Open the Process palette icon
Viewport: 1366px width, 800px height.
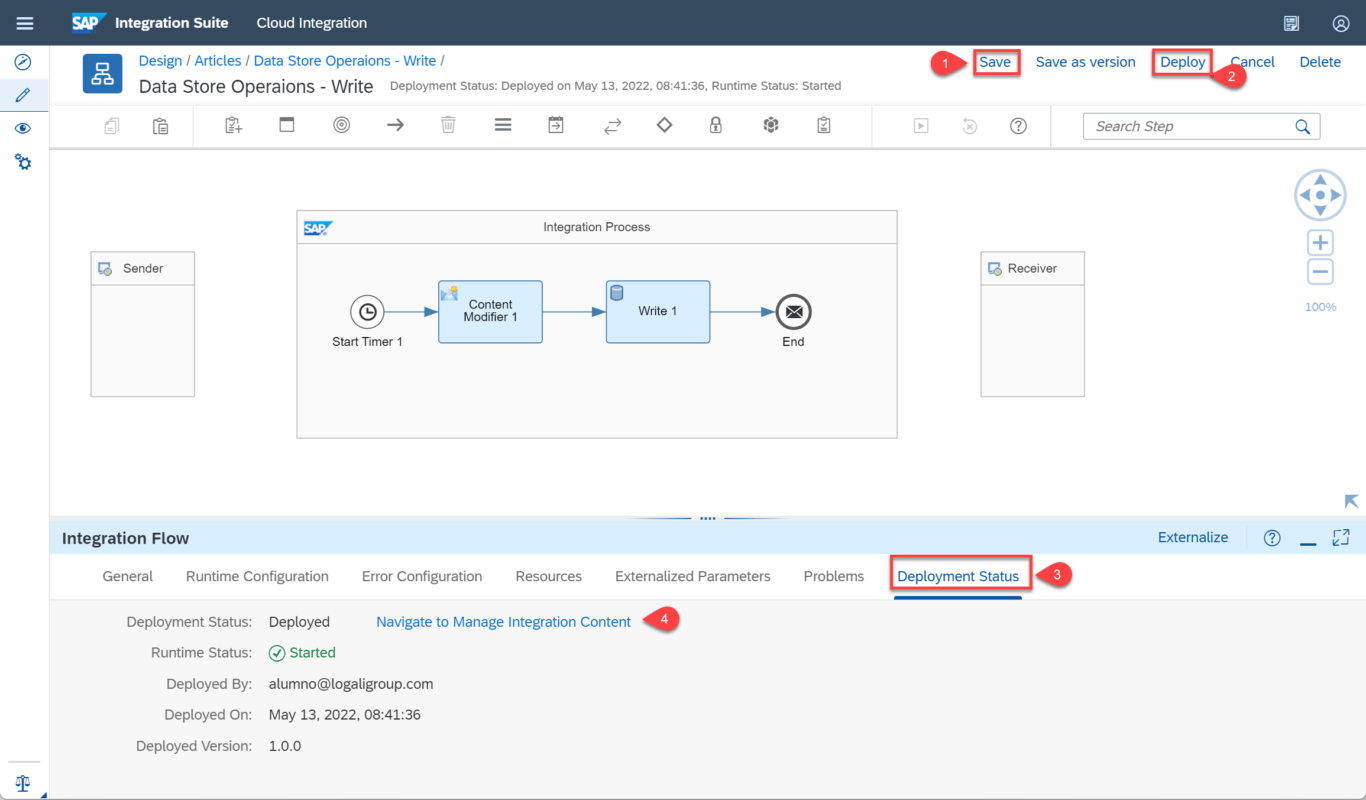(x=287, y=125)
